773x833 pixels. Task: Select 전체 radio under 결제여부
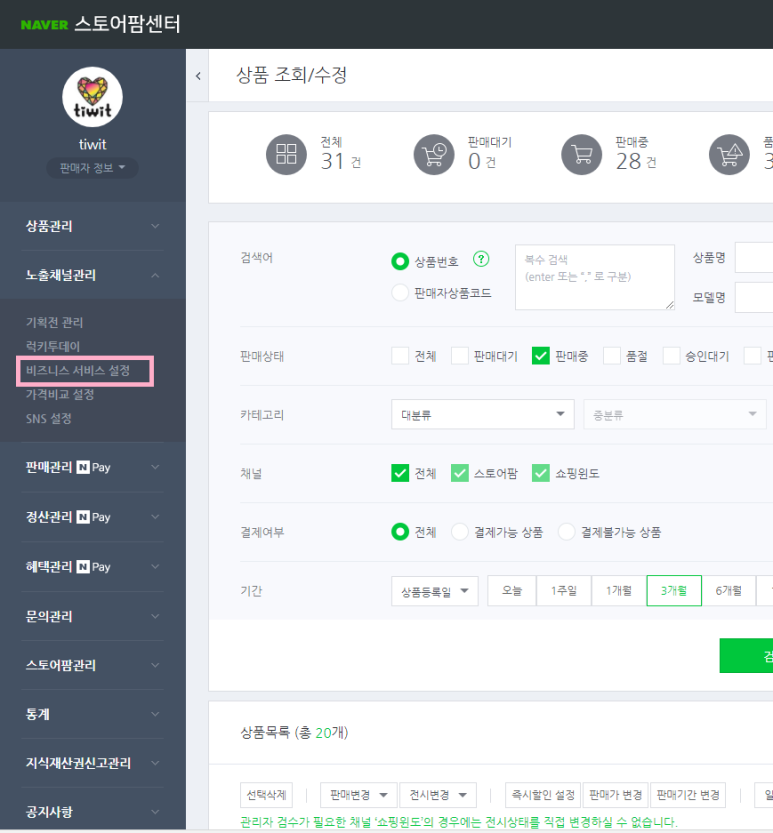click(400, 532)
